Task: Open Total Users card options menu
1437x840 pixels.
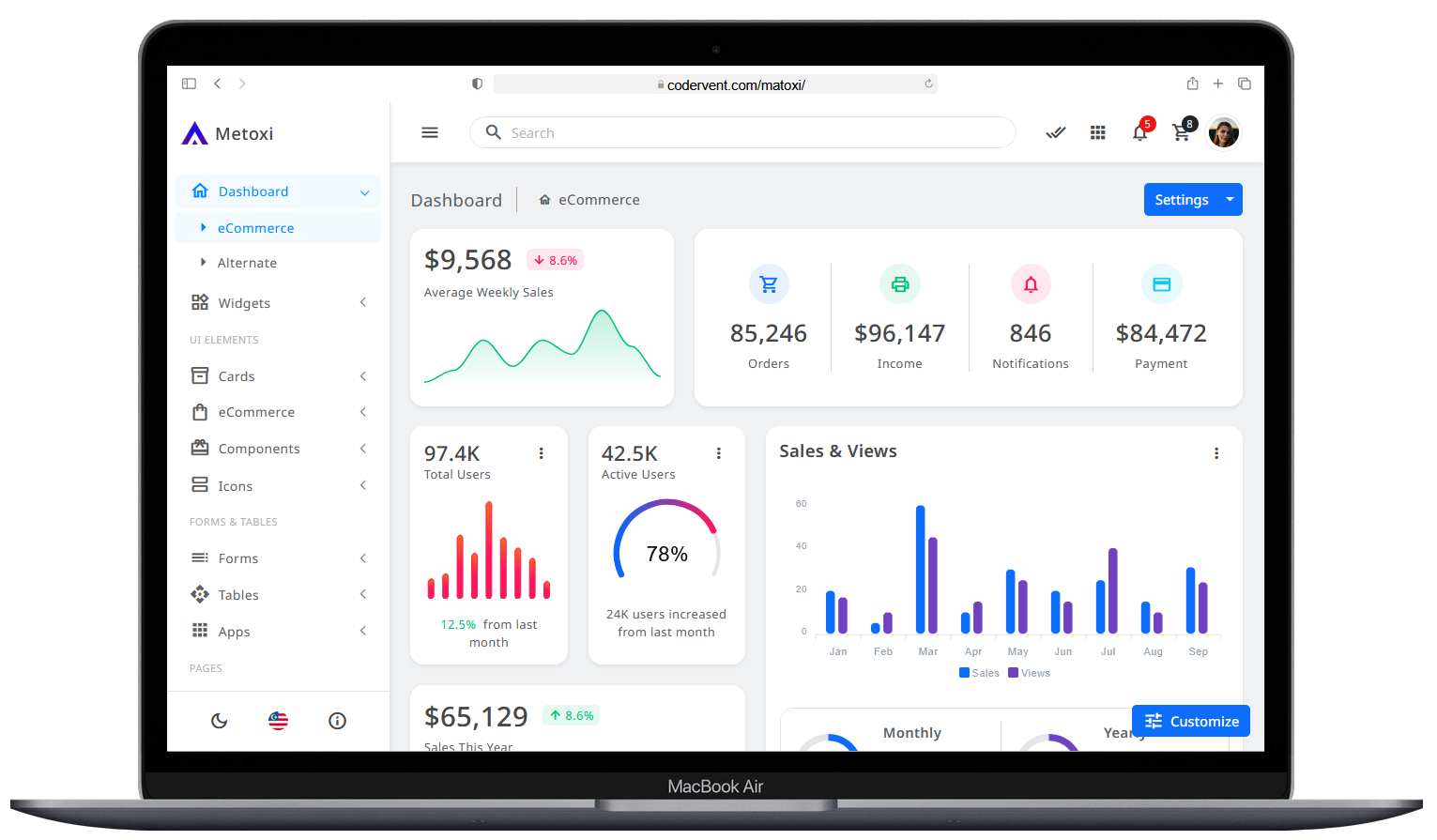Action: point(541,453)
